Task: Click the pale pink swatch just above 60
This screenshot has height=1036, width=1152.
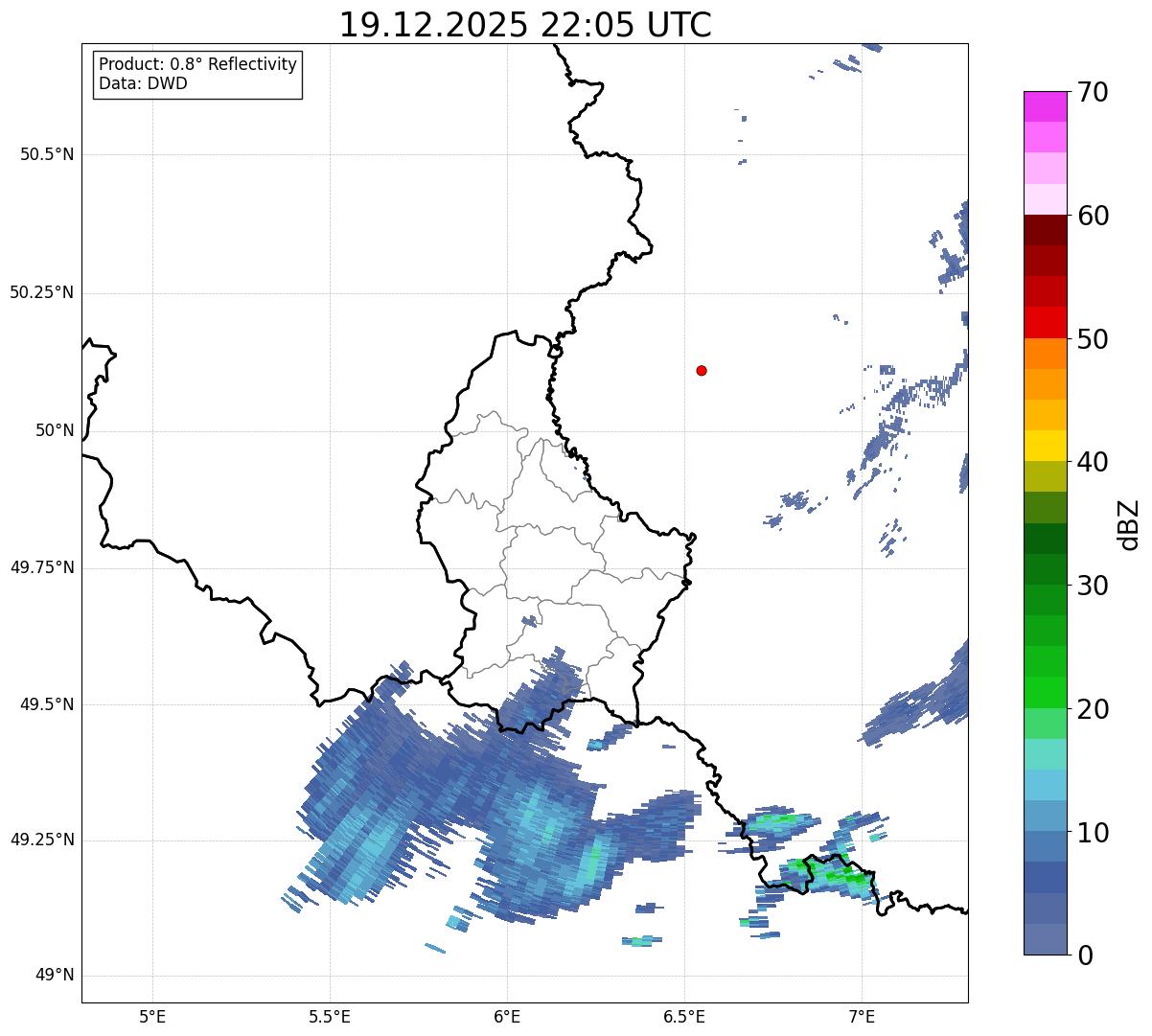Action: [1046, 199]
